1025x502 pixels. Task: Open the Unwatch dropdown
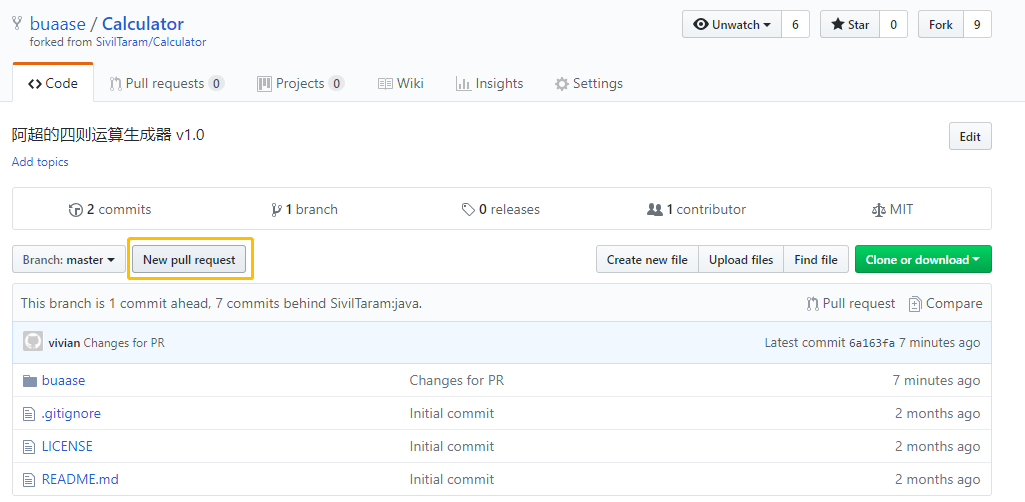732,25
